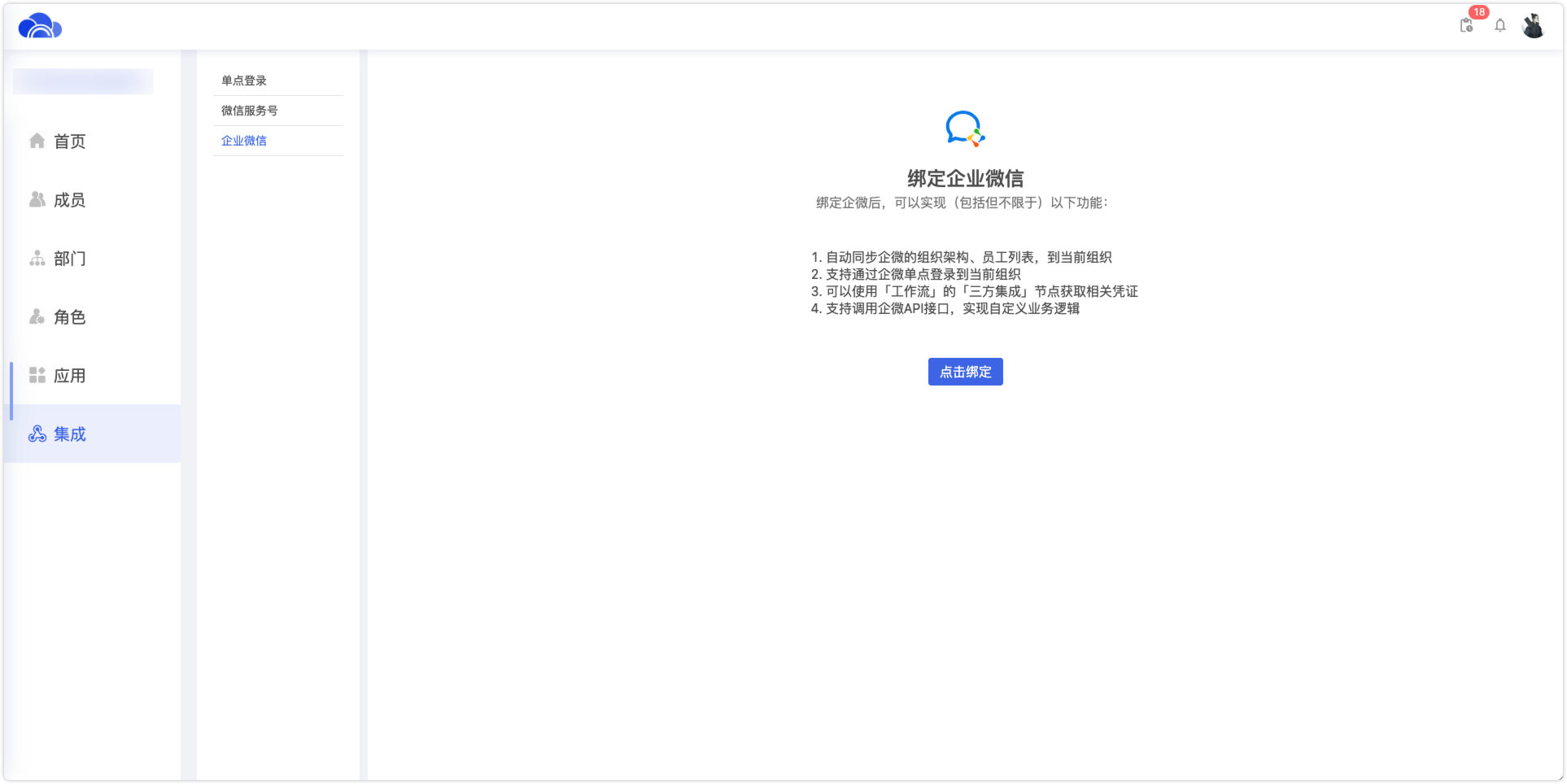Open the clipboard tasks icon with badge 18

point(1466,25)
